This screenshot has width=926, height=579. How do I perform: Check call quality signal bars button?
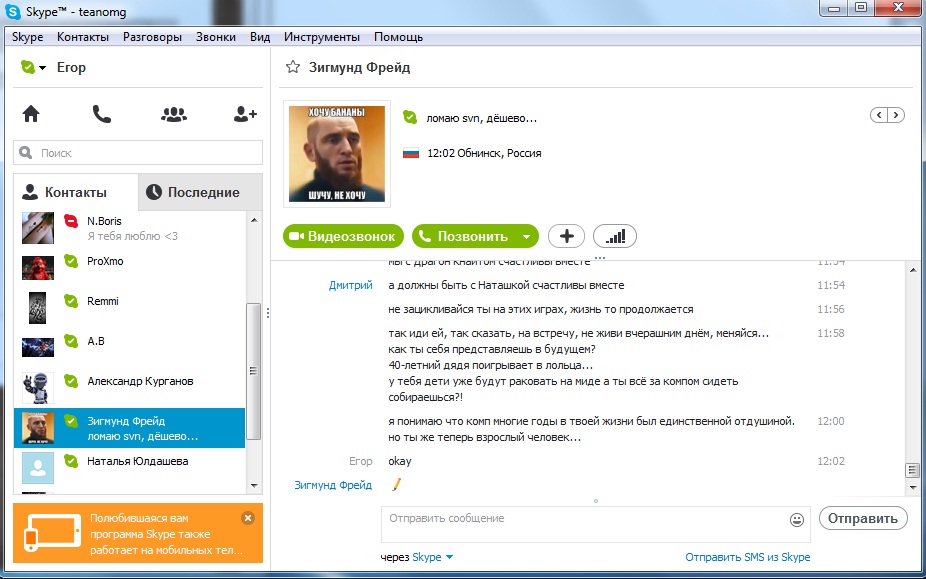click(x=615, y=236)
